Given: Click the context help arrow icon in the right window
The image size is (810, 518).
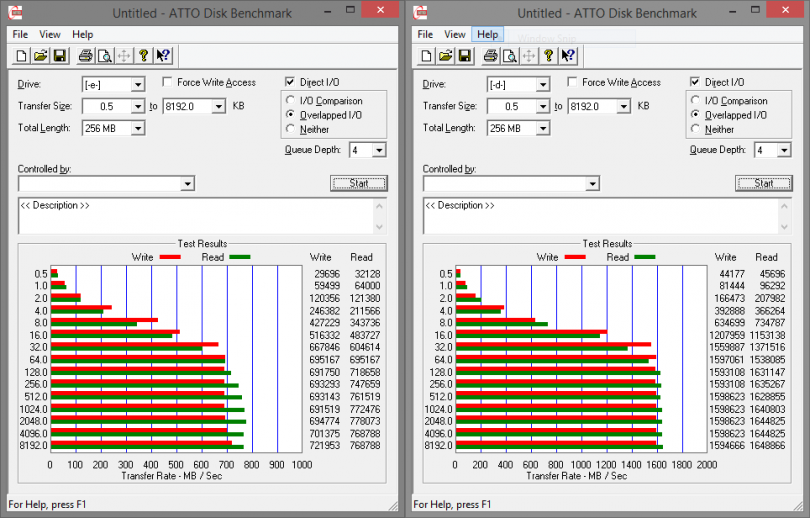Looking at the screenshot, I should [569, 56].
